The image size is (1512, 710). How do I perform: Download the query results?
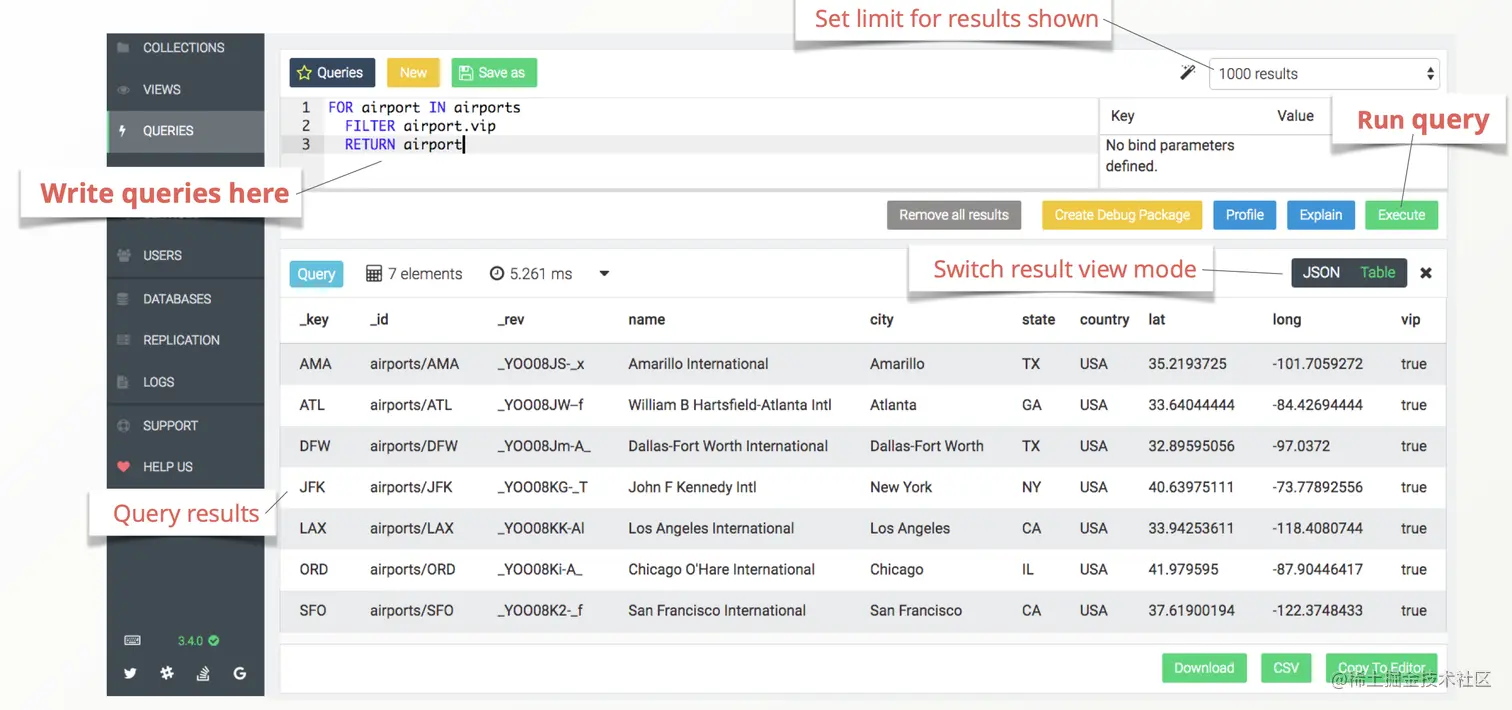point(1204,668)
